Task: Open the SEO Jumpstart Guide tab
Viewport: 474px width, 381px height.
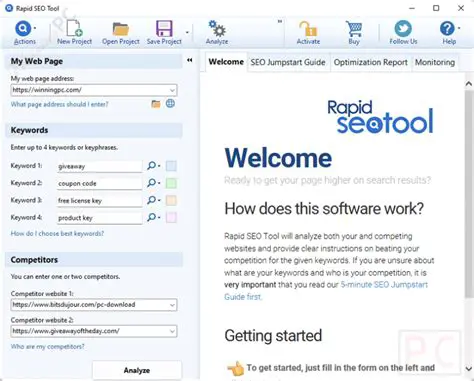Action: (x=288, y=62)
